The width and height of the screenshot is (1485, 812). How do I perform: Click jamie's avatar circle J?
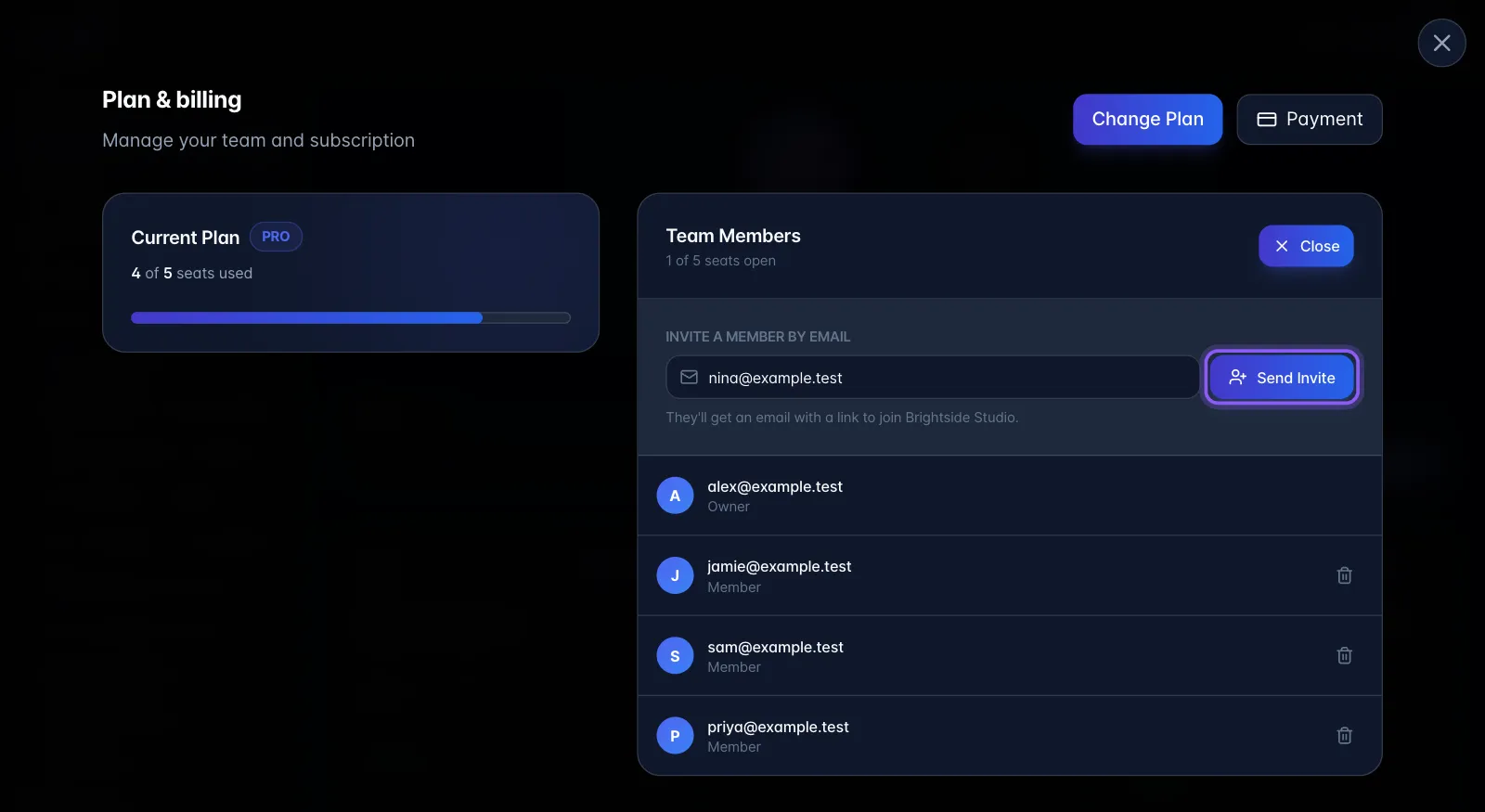tap(675, 575)
